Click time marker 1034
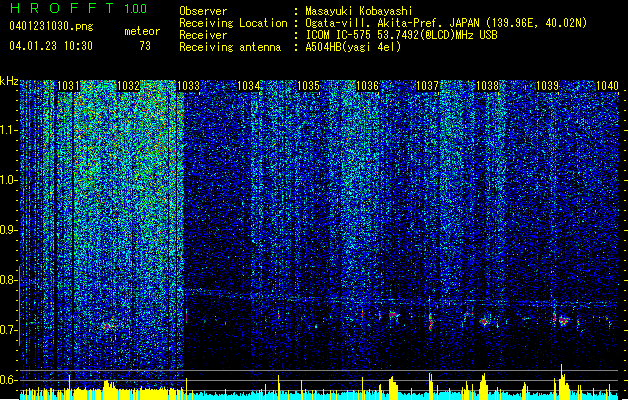629x400 pixels. click(248, 86)
